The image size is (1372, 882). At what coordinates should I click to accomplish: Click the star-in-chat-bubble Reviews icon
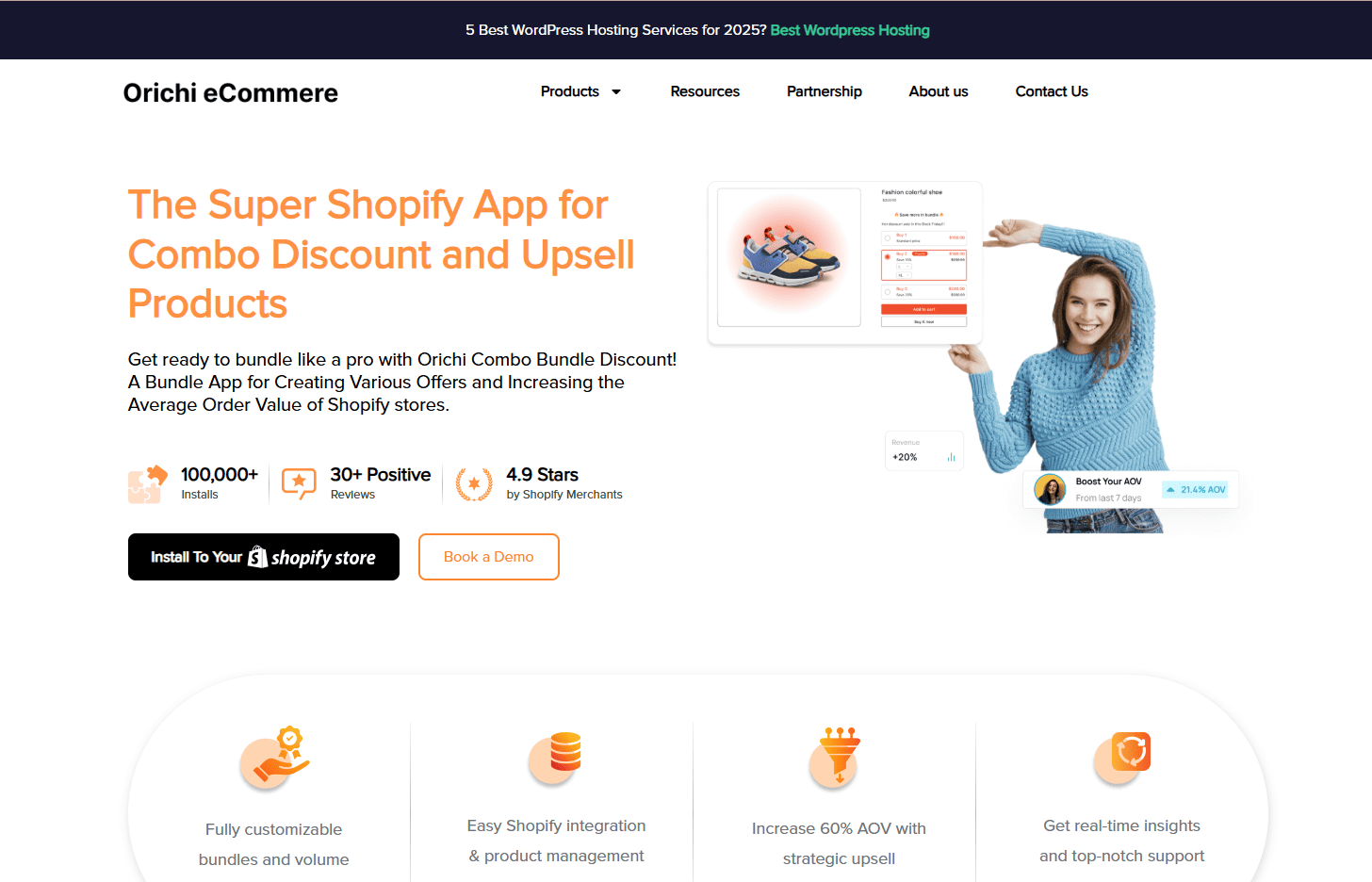pos(299,483)
